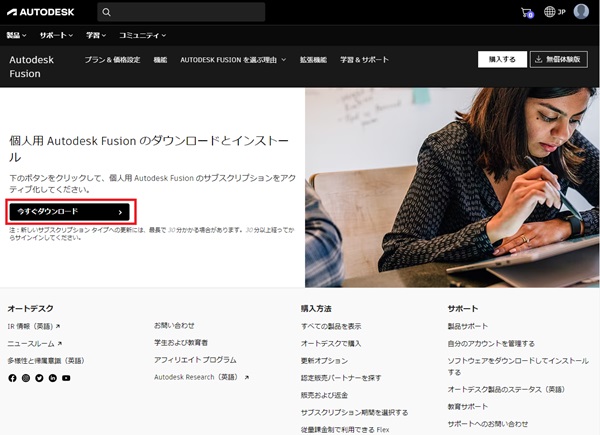Open 学習 & サポート tab
The width and height of the screenshot is (600, 435).
coord(364,60)
